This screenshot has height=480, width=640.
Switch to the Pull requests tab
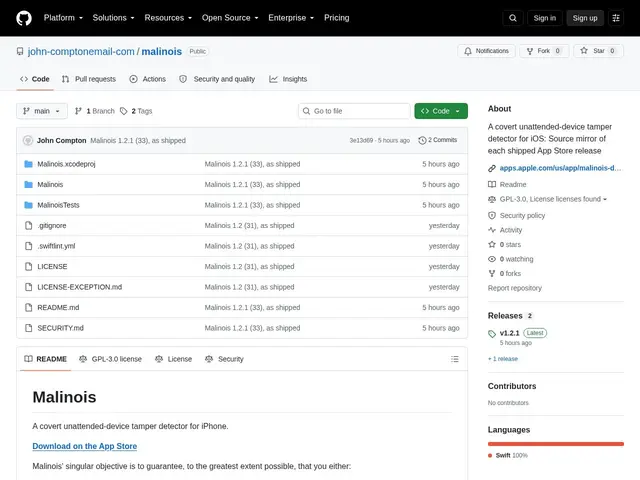(89, 79)
